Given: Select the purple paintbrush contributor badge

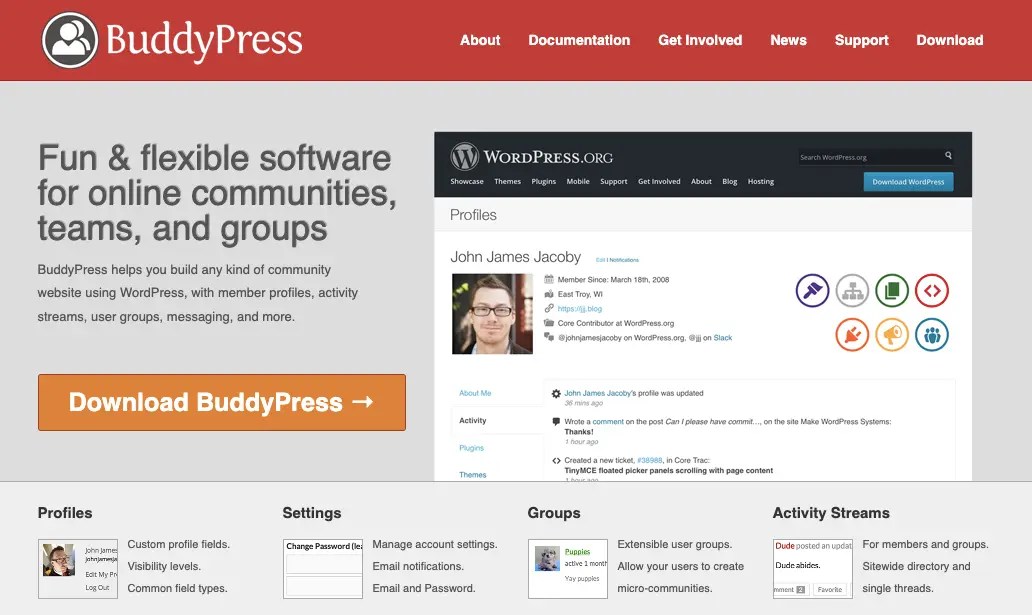Looking at the screenshot, I should click(812, 290).
